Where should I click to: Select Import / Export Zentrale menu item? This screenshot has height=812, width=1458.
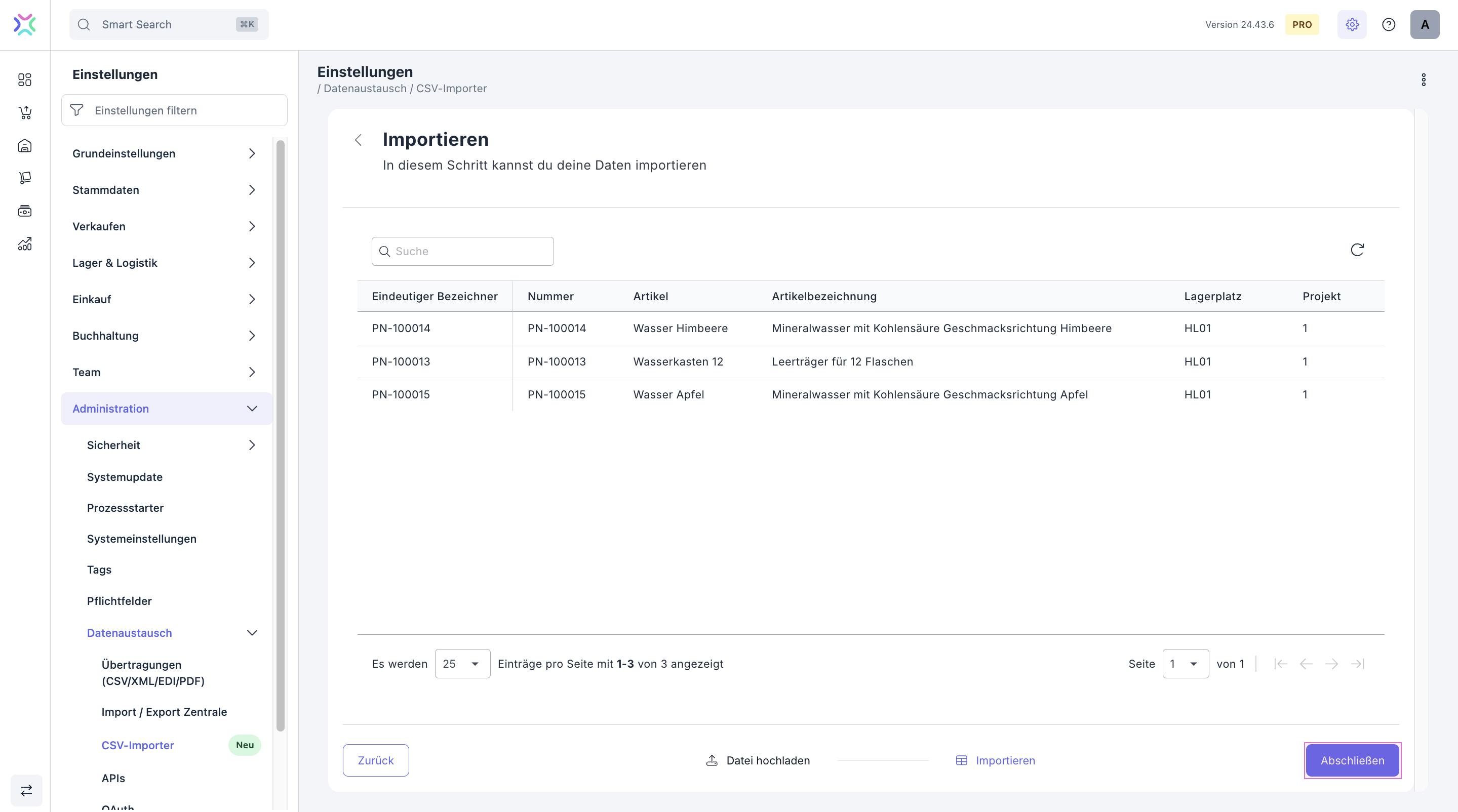[164, 712]
